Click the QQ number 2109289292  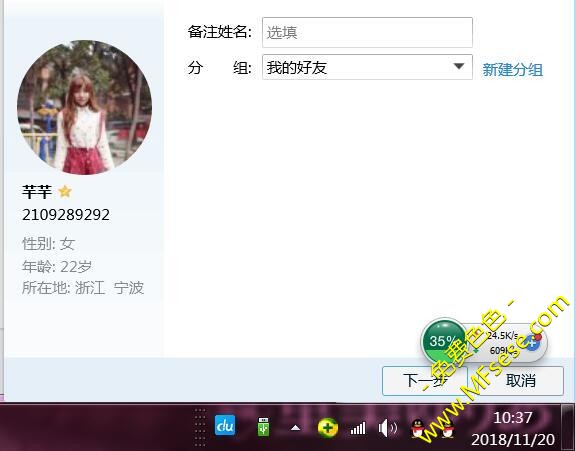pyautogui.click(x=66, y=215)
